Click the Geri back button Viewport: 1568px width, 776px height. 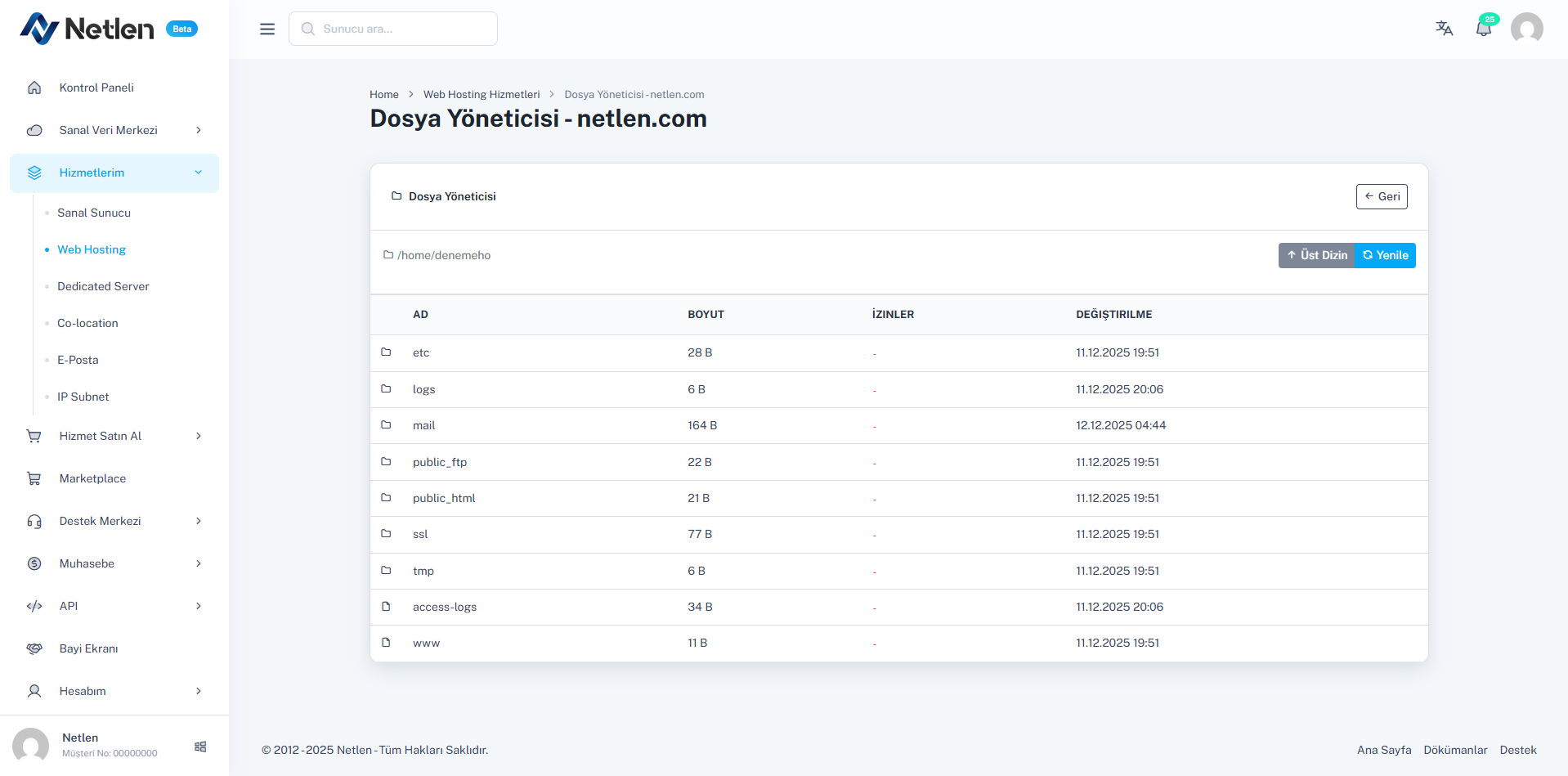[1382, 196]
